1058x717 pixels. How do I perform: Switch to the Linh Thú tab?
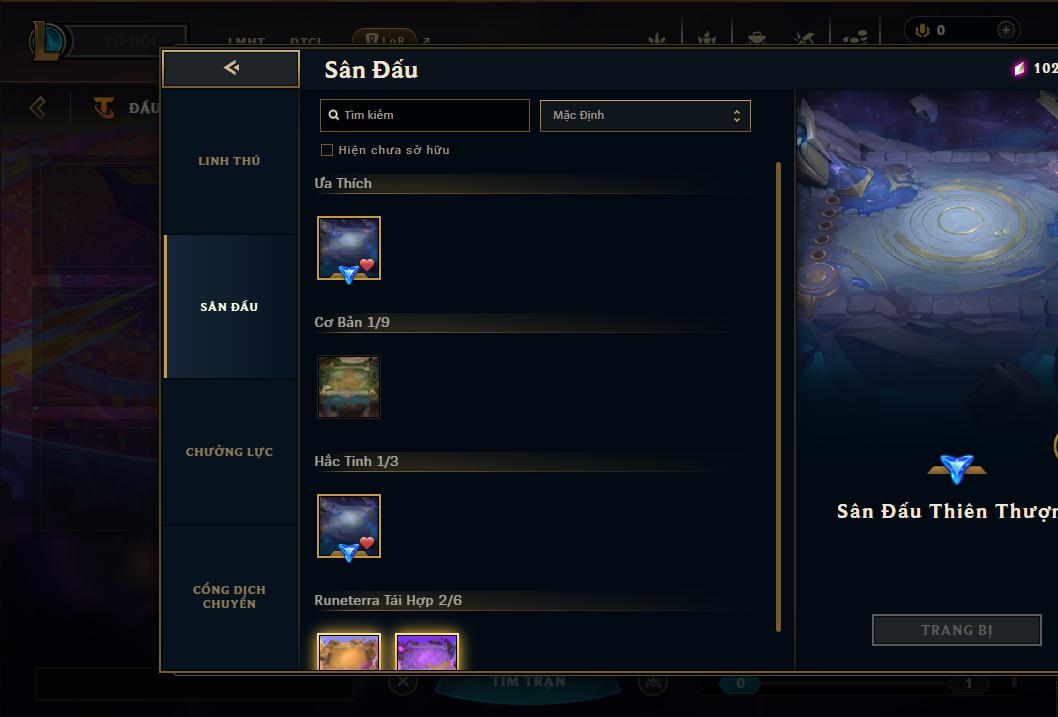tap(229, 161)
